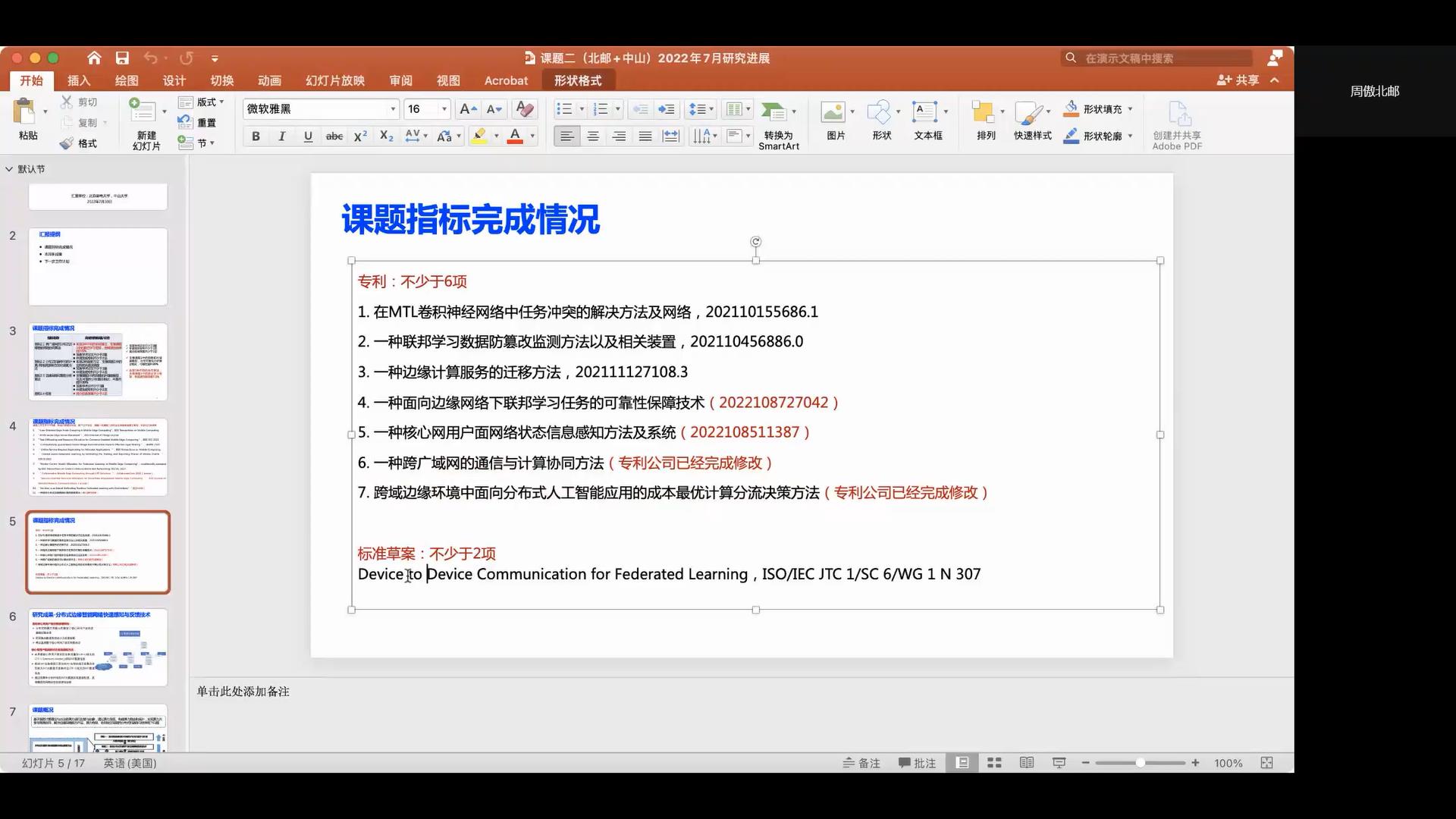
Task: Insert a picture with 图片
Action: click(836, 121)
